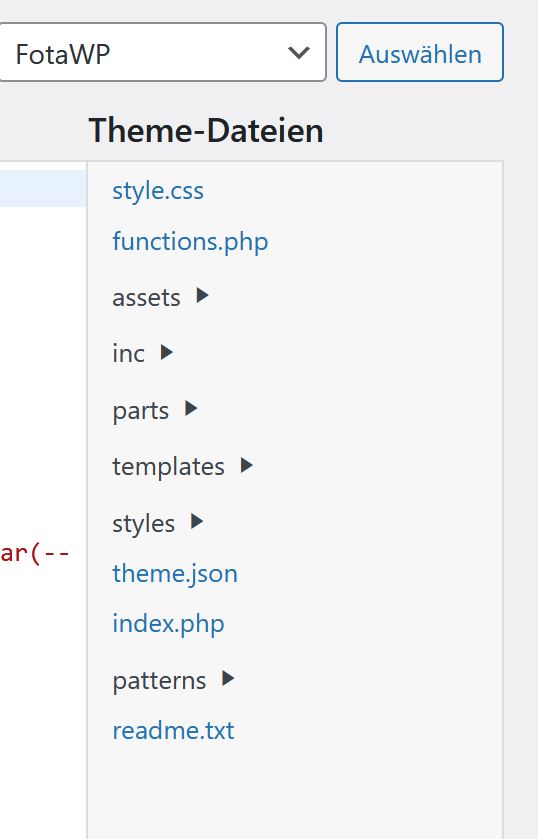This screenshot has height=839, width=538.
Task: Open readme.txt file
Action: [x=173, y=730]
